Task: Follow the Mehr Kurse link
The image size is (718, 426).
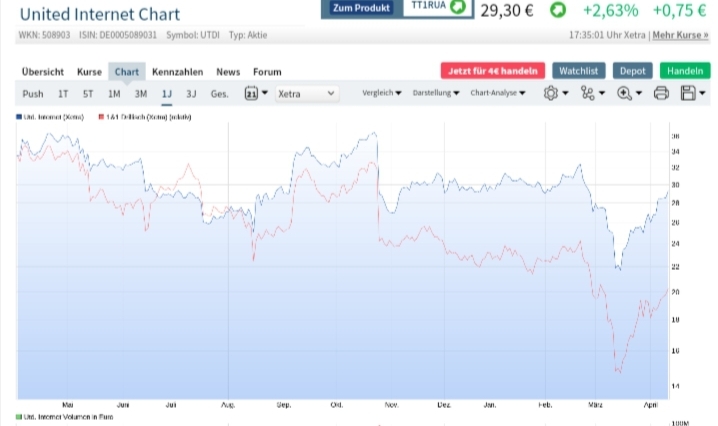Action: click(680, 35)
